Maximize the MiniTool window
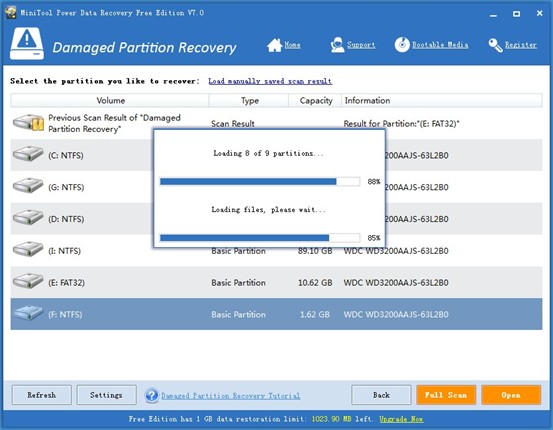 pos(516,14)
